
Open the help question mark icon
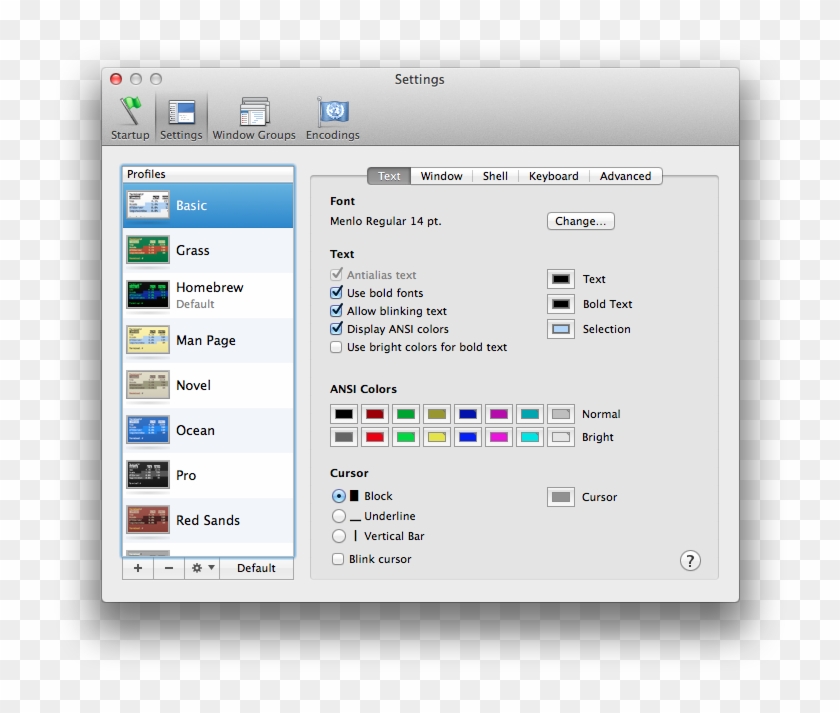click(x=690, y=561)
